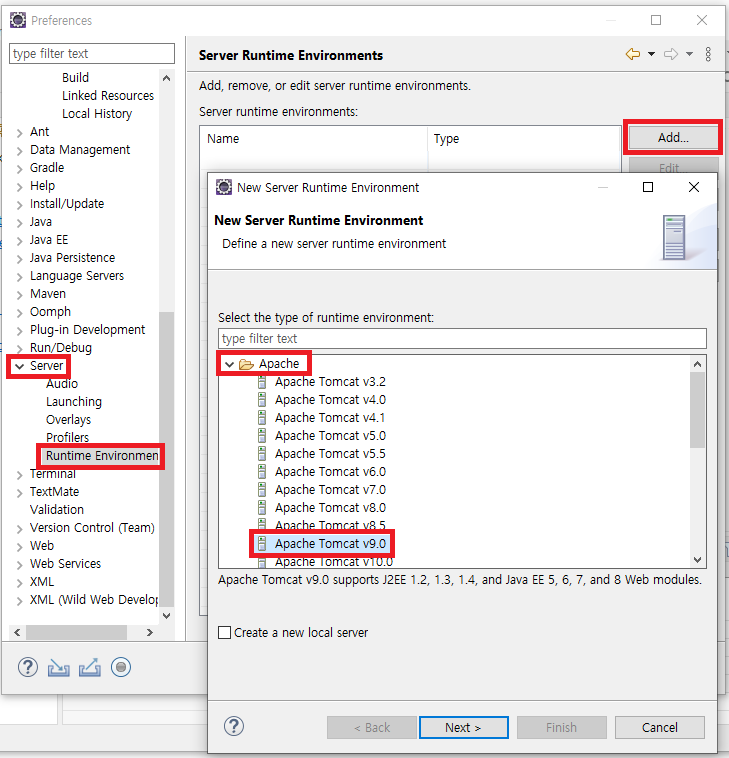This screenshot has height=758, width=729.
Task: Click the Type column header
Action: 524,139
